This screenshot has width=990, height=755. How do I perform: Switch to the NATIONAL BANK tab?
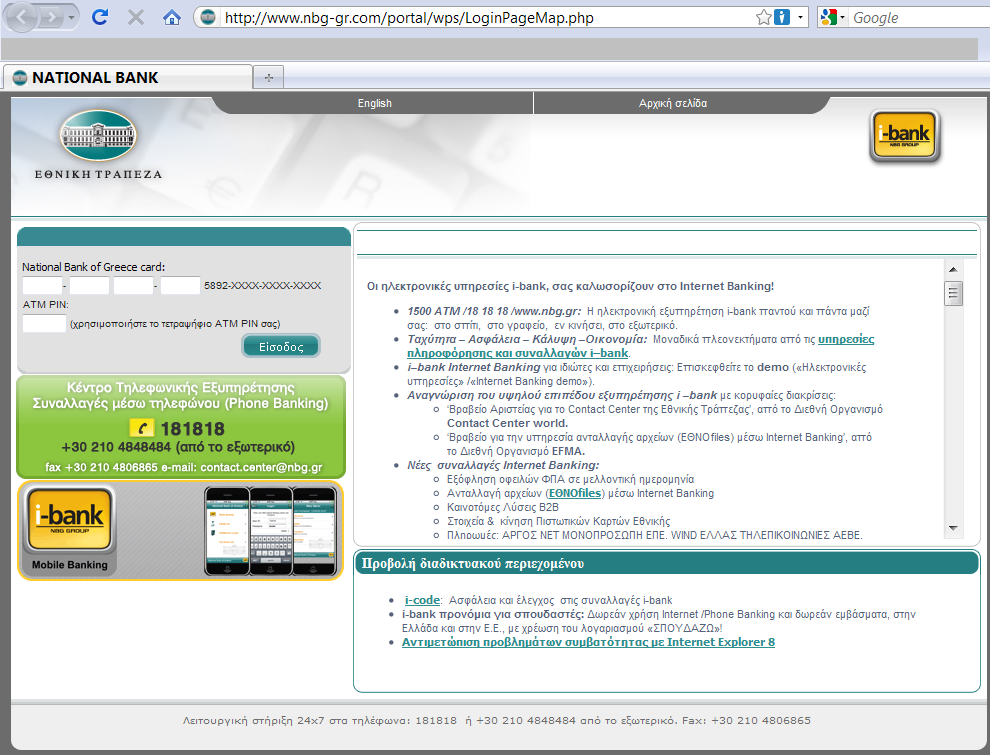pyautogui.click(x=128, y=78)
